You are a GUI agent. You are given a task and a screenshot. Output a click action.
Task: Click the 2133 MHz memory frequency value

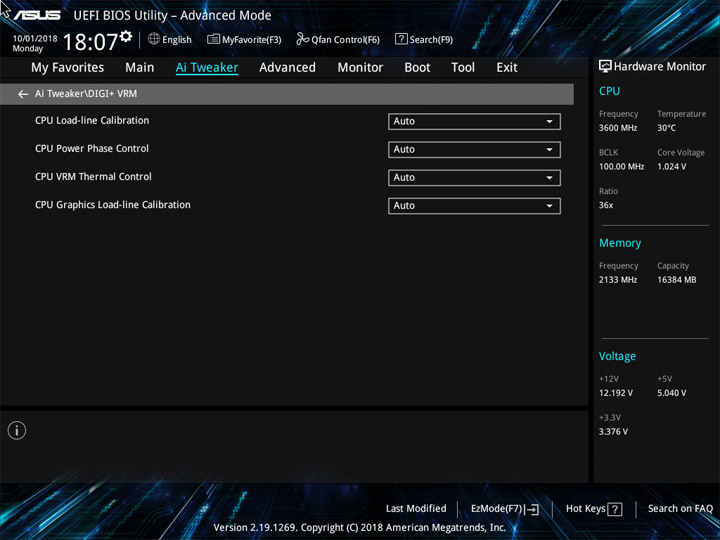(618, 280)
